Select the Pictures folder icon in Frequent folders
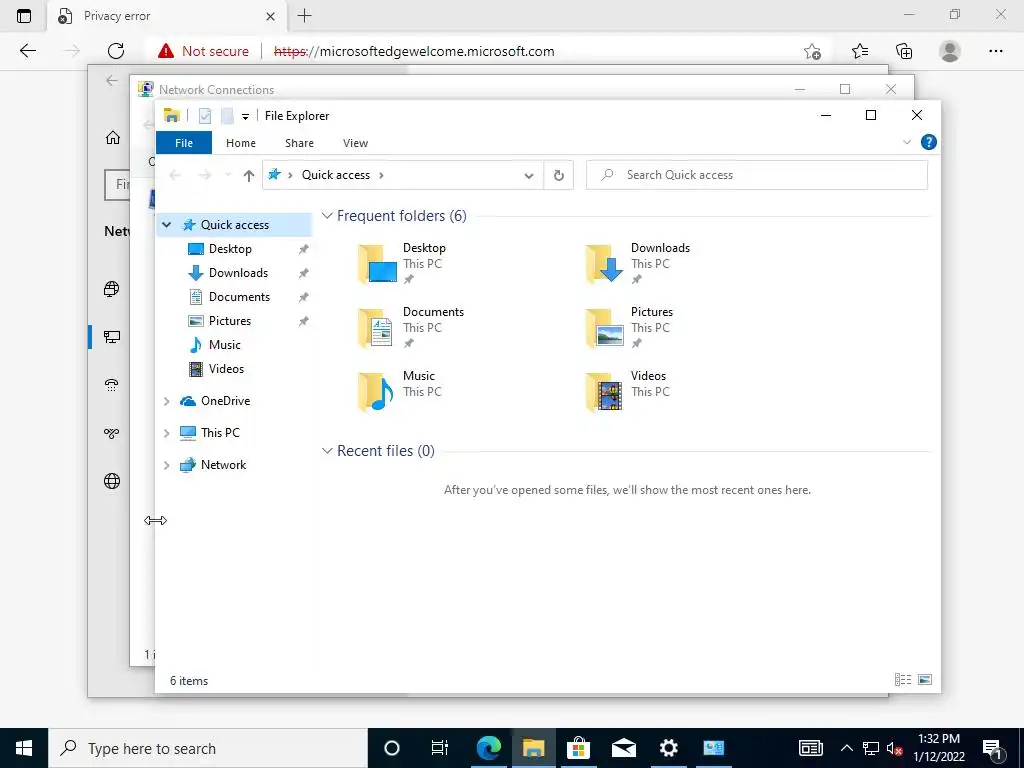Image resolution: width=1024 pixels, height=768 pixels. (604, 328)
